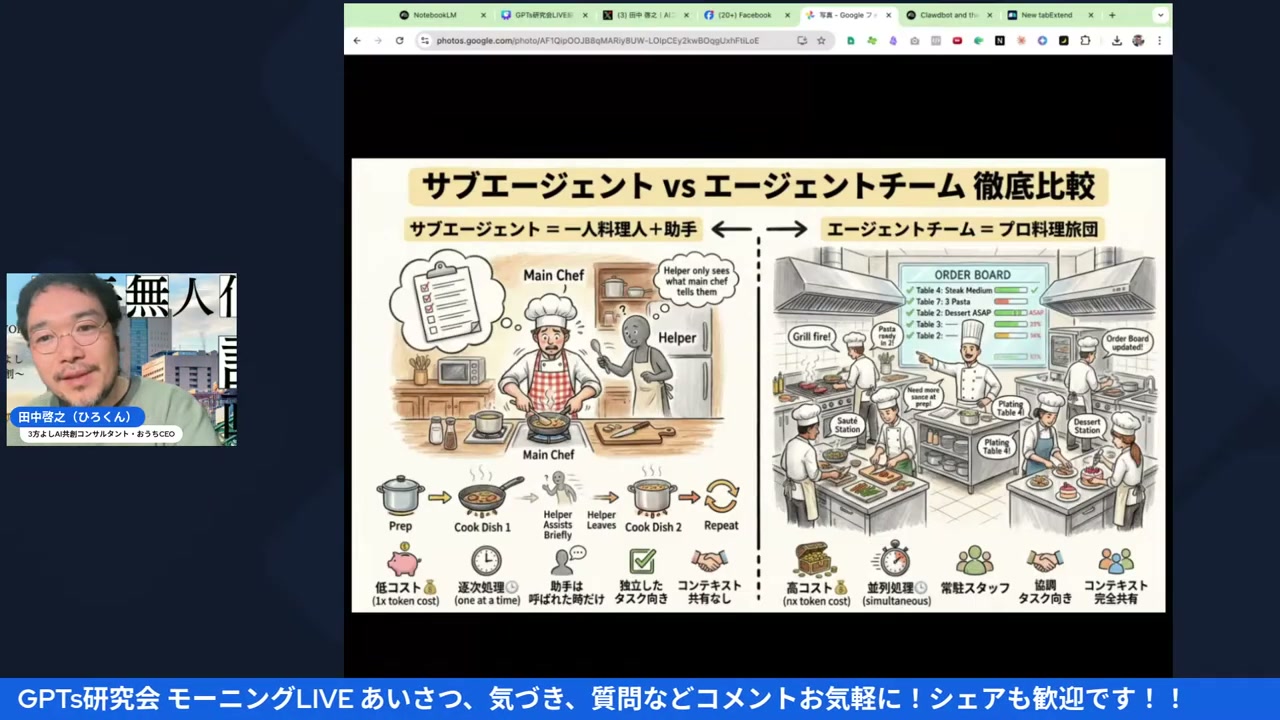Image resolution: width=1280 pixels, height=720 pixels.
Task: Click the blue diamond extension icon
Action: pyautogui.click(x=1042, y=41)
